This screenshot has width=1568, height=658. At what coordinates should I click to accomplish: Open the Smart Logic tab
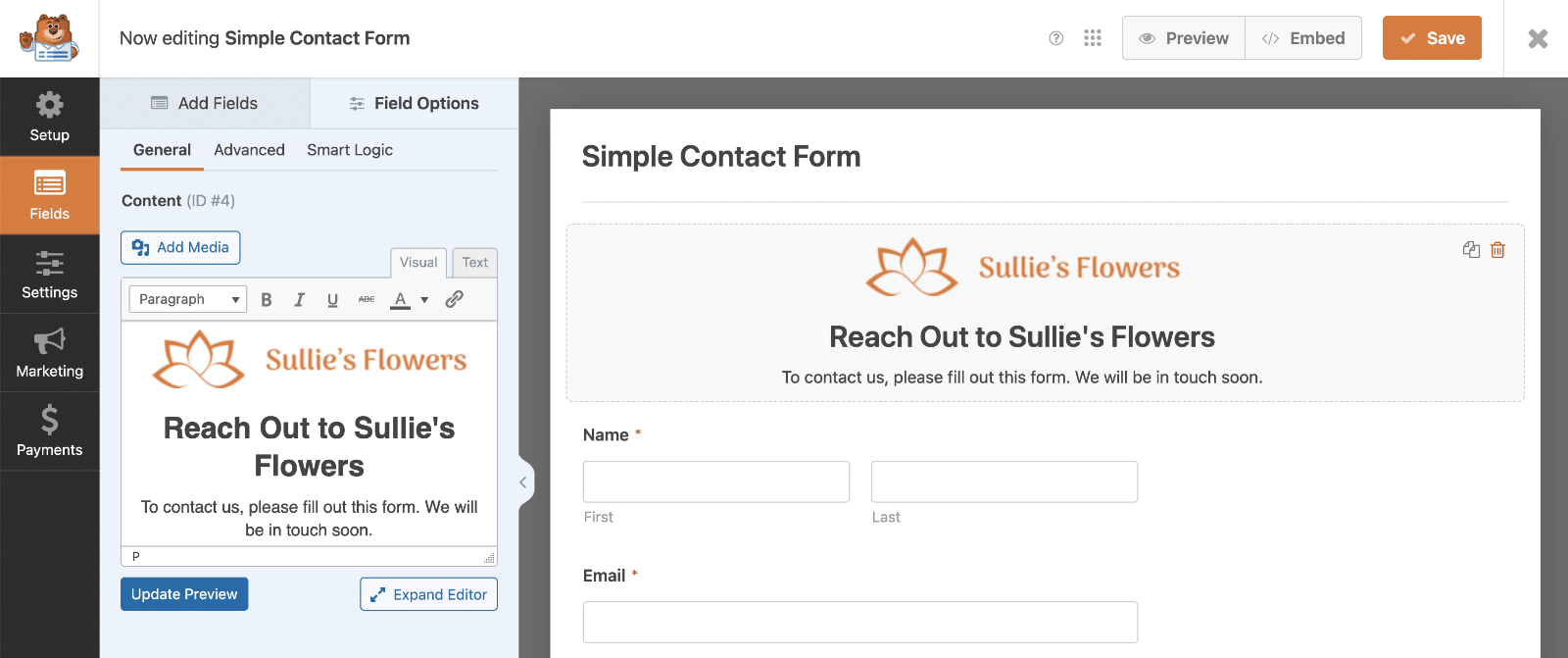349,149
